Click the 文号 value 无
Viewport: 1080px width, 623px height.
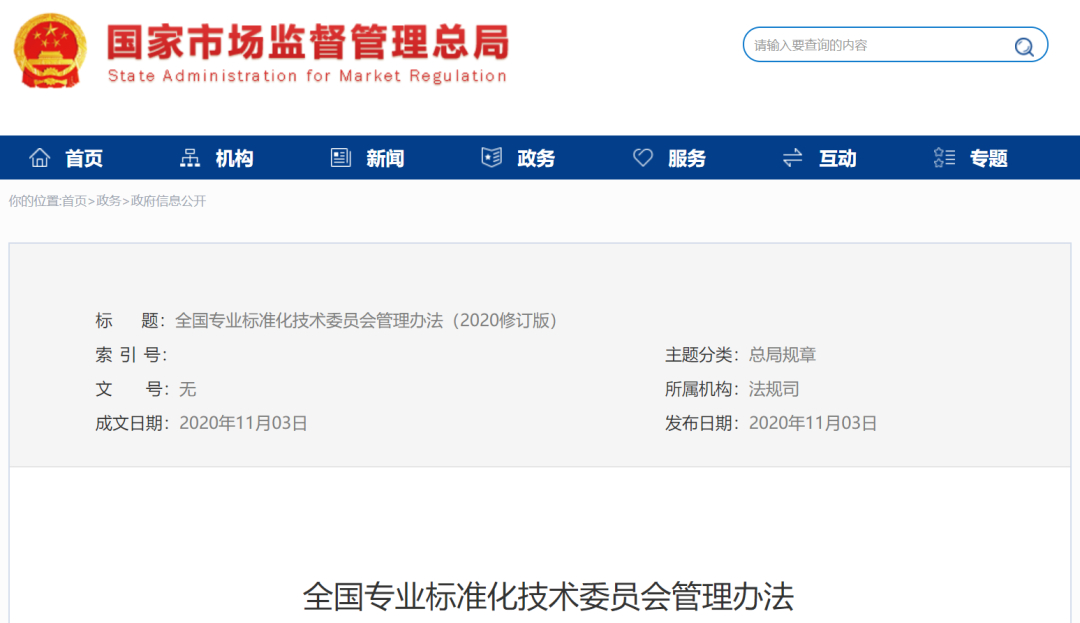(x=187, y=390)
